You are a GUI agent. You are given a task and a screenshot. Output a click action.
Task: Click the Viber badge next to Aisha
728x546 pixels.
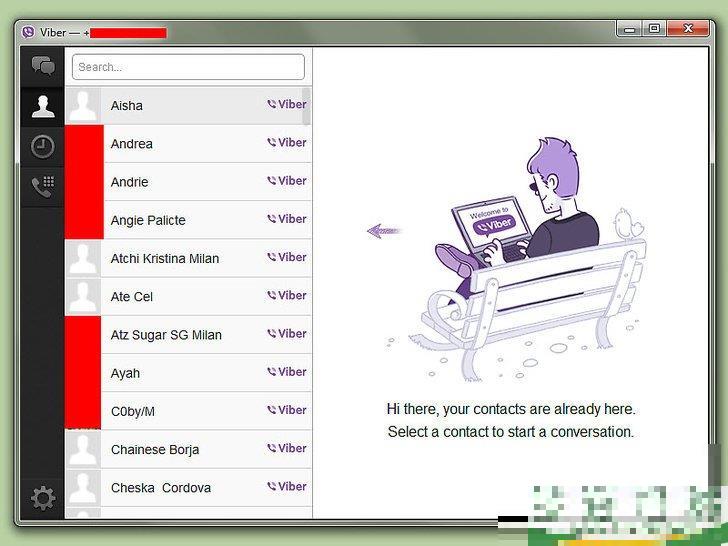click(287, 104)
